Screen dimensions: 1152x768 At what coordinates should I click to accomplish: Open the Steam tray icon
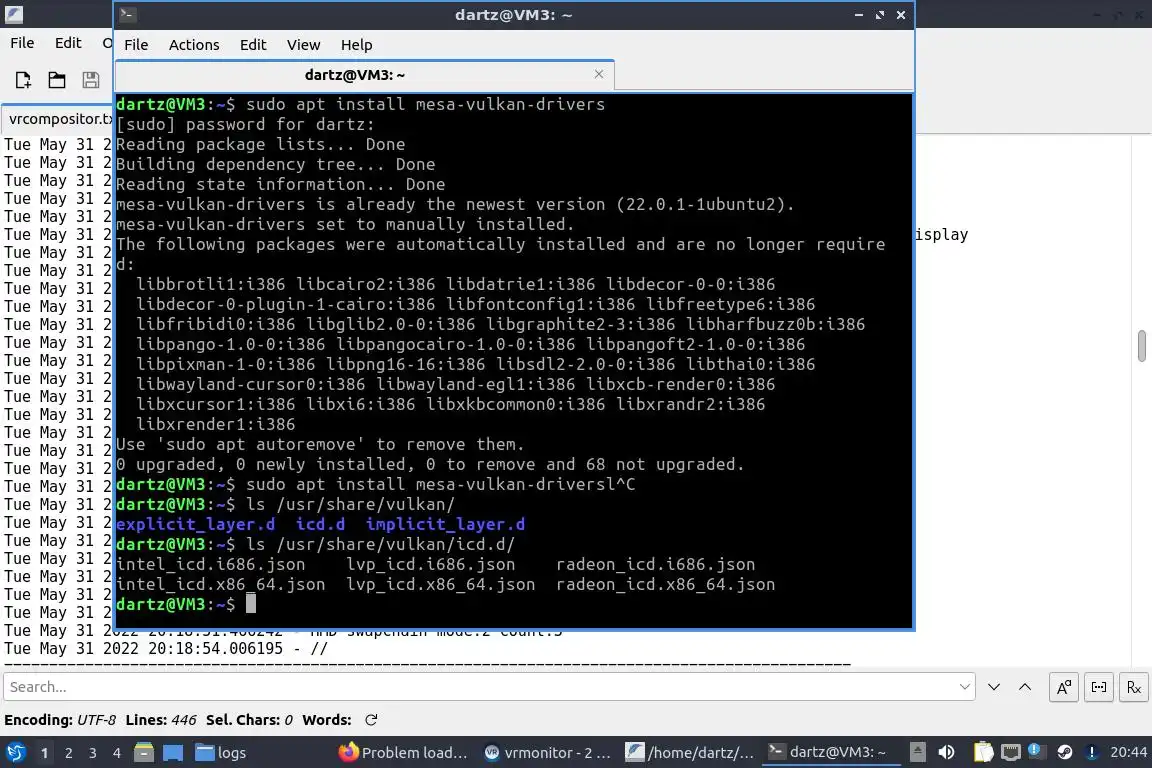tap(1065, 752)
